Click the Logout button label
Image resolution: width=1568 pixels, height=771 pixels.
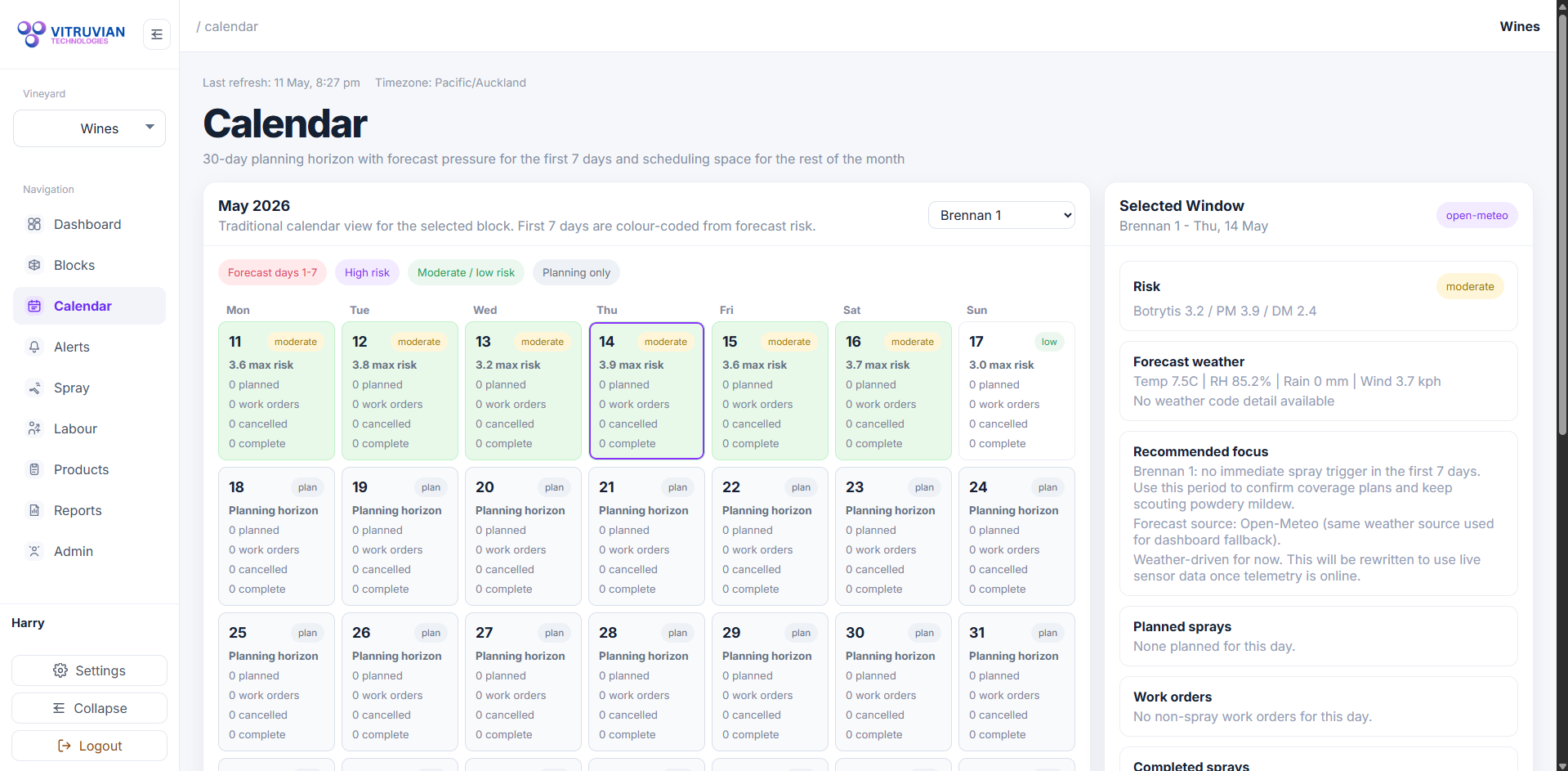(x=101, y=746)
